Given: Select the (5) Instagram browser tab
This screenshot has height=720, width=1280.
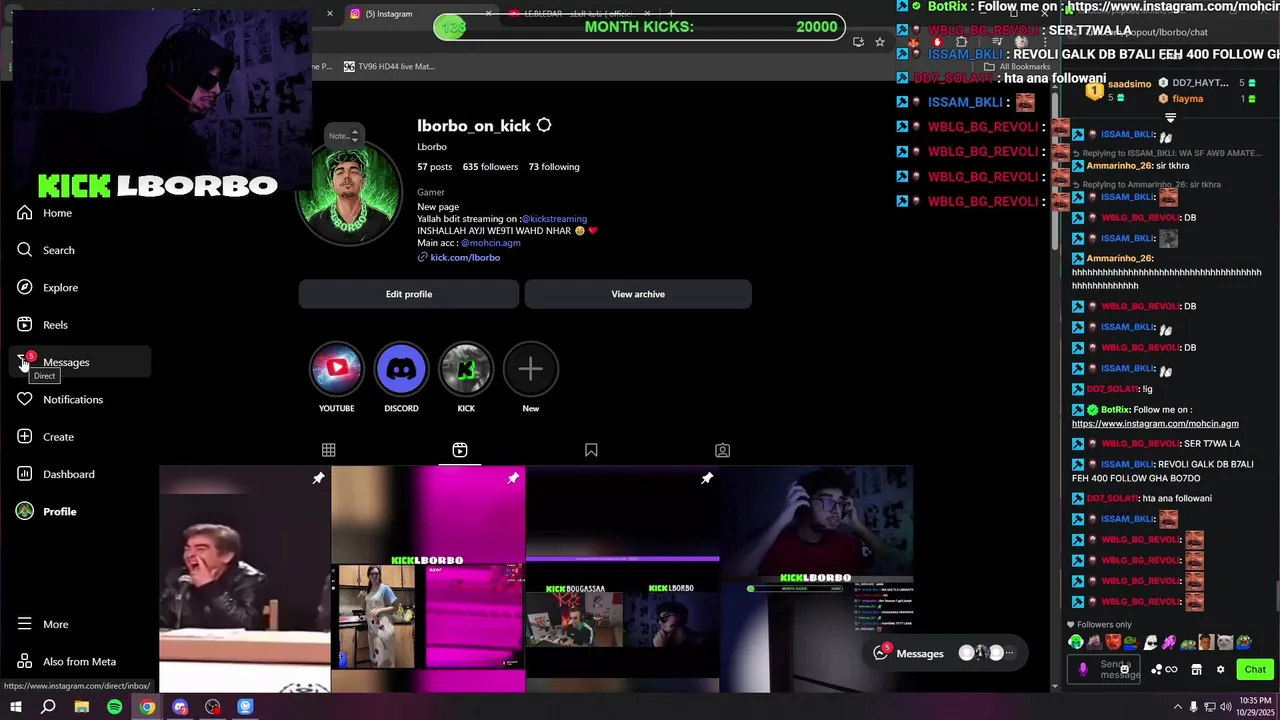Looking at the screenshot, I should pyautogui.click(x=420, y=14).
